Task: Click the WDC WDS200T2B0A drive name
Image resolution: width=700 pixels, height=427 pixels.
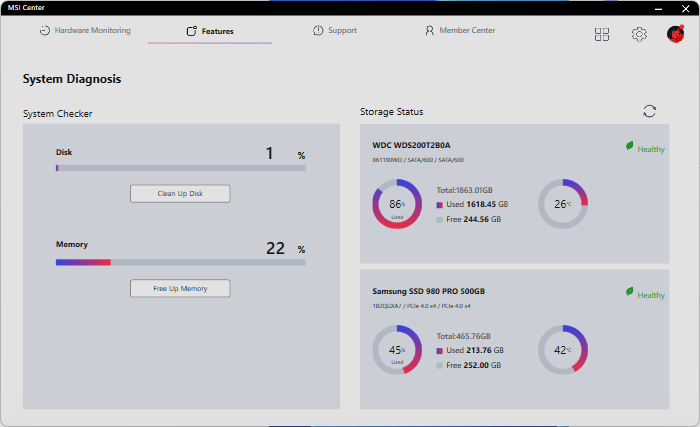Action: [x=411, y=145]
